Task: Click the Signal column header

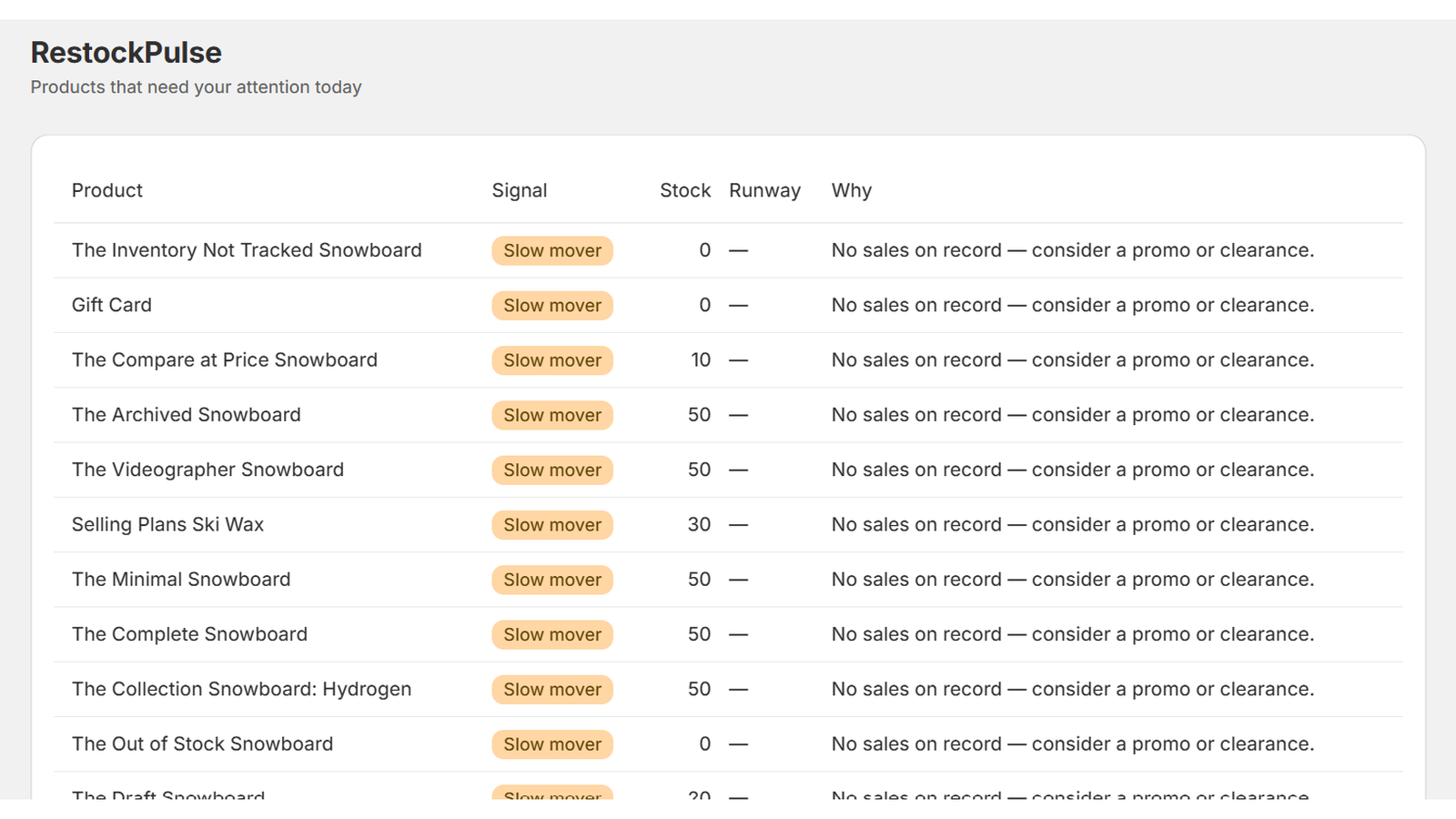Action: [520, 190]
